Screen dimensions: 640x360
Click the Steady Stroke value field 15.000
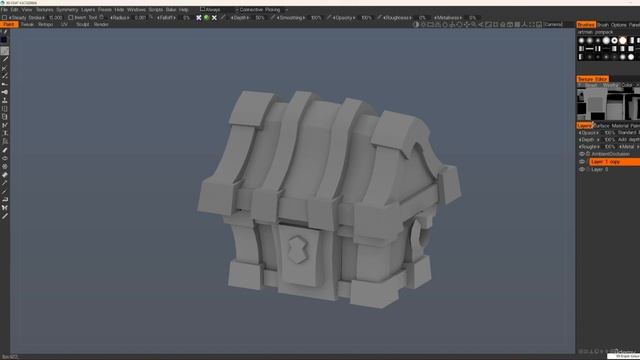[x=56, y=18]
